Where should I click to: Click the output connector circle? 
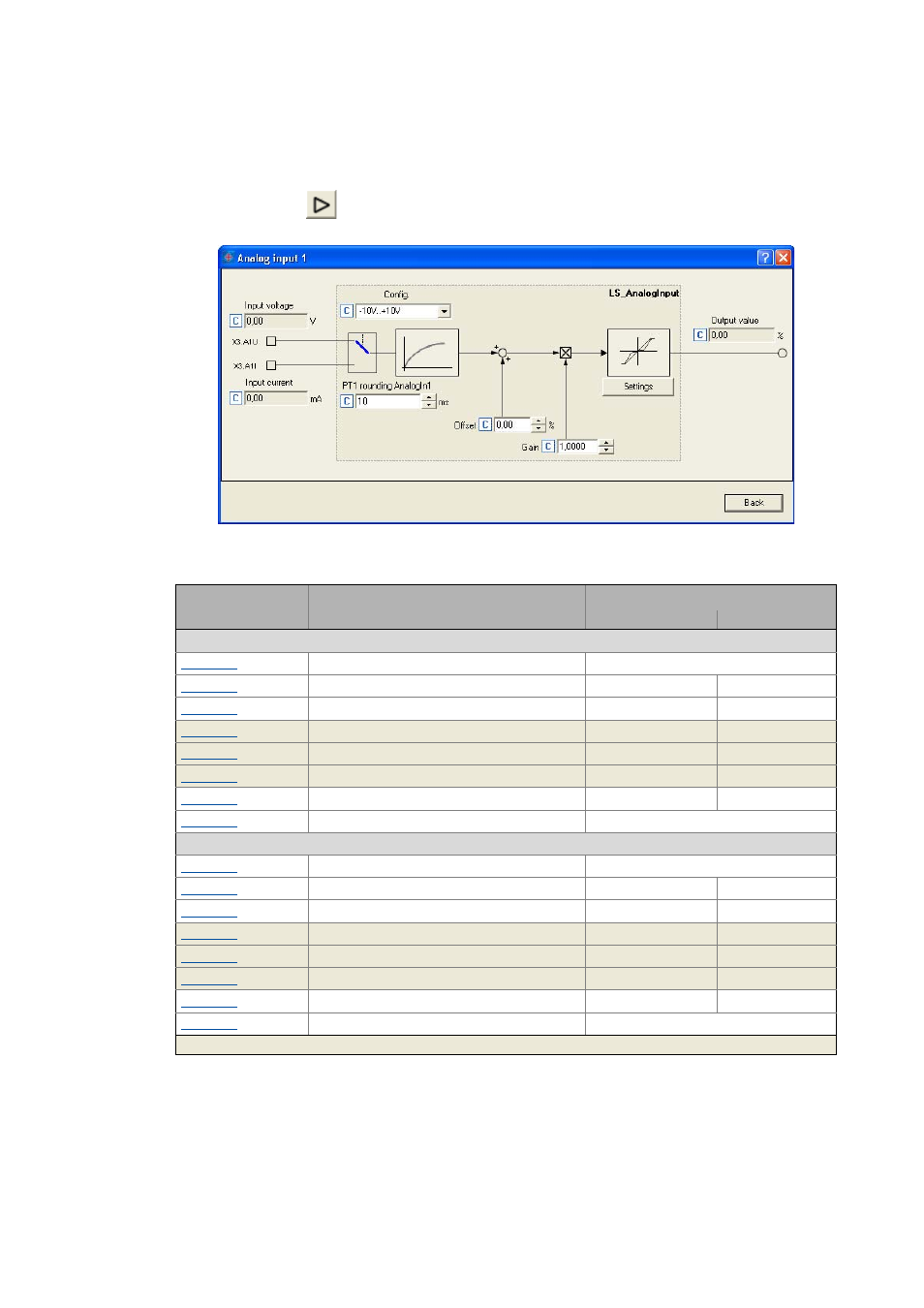tap(783, 353)
